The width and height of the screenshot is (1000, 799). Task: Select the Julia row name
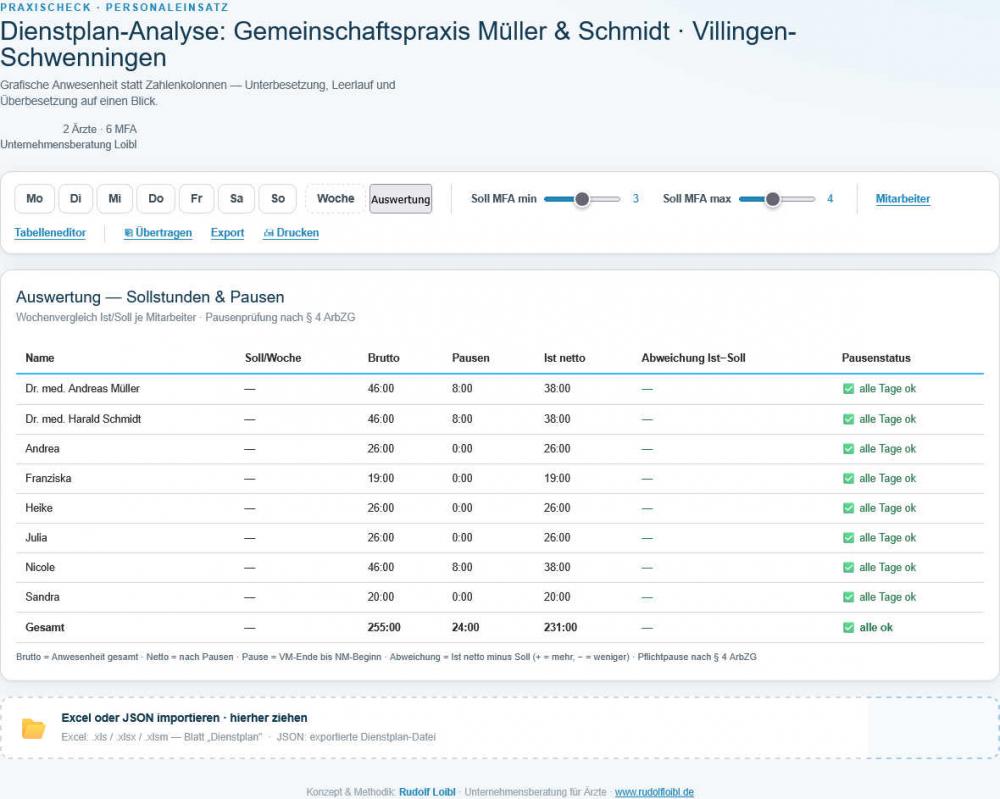pyautogui.click(x=36, y=538)
